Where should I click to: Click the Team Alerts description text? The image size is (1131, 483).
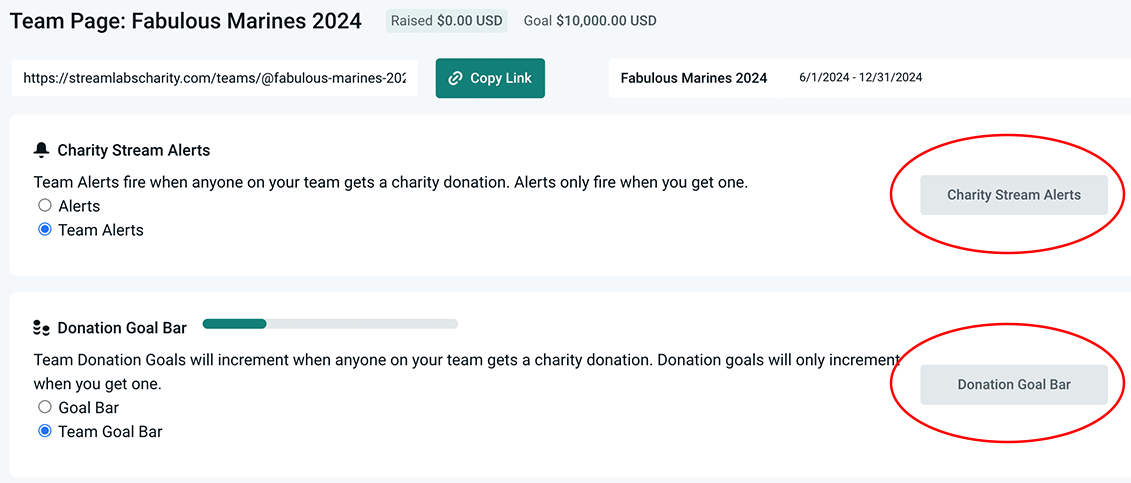tap(390, 183)
